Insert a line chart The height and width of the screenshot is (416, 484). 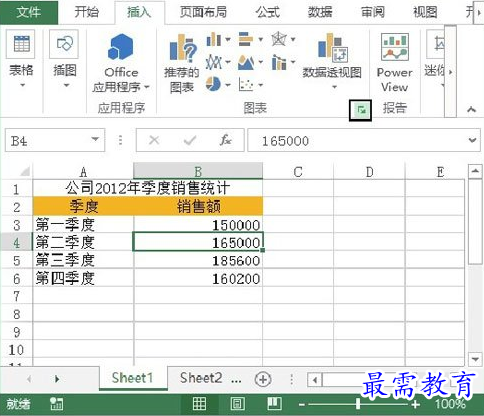coord(214,62)
